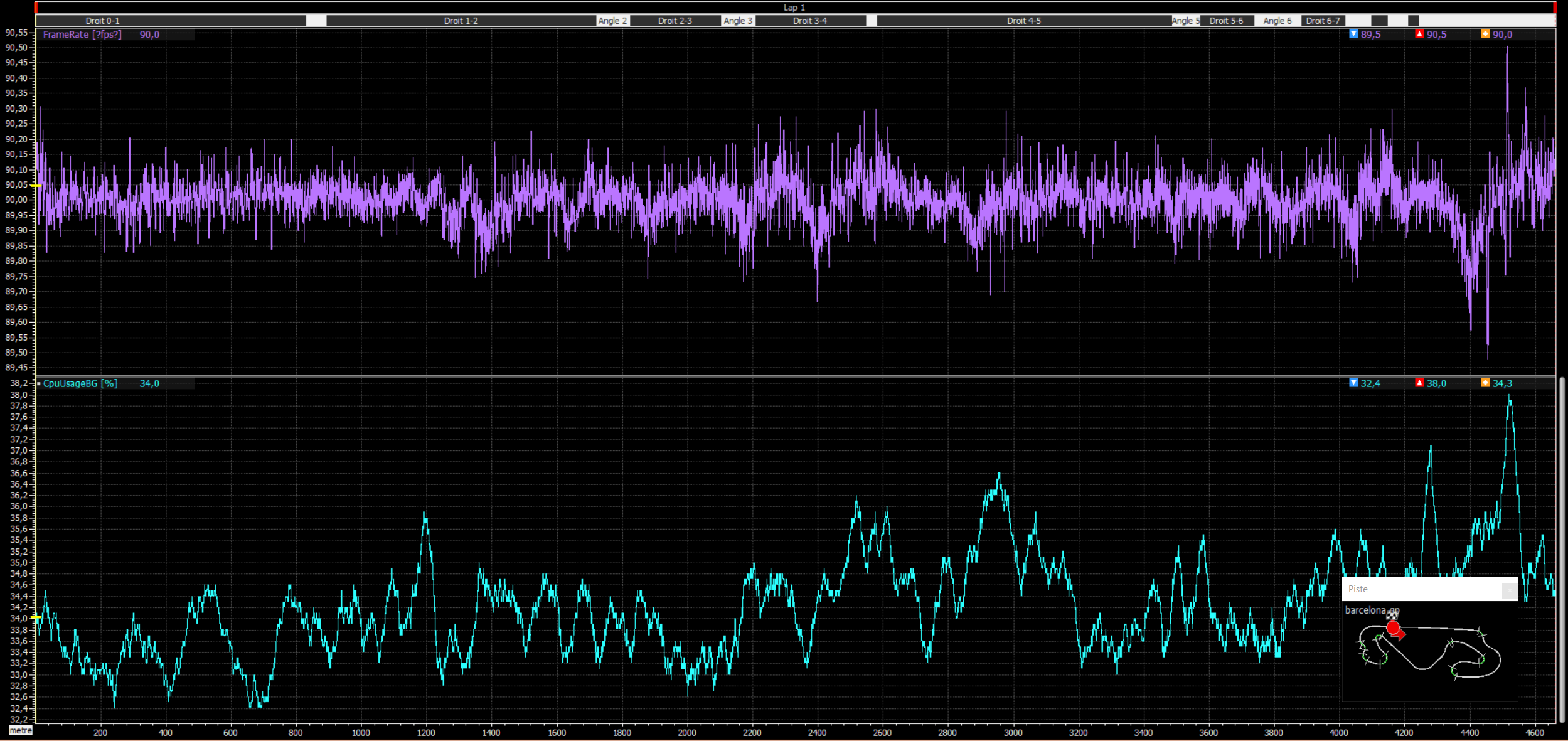This screenshot has height=741, width=1568.
Task: Select the Angle 3 track section
Action: 738,21
